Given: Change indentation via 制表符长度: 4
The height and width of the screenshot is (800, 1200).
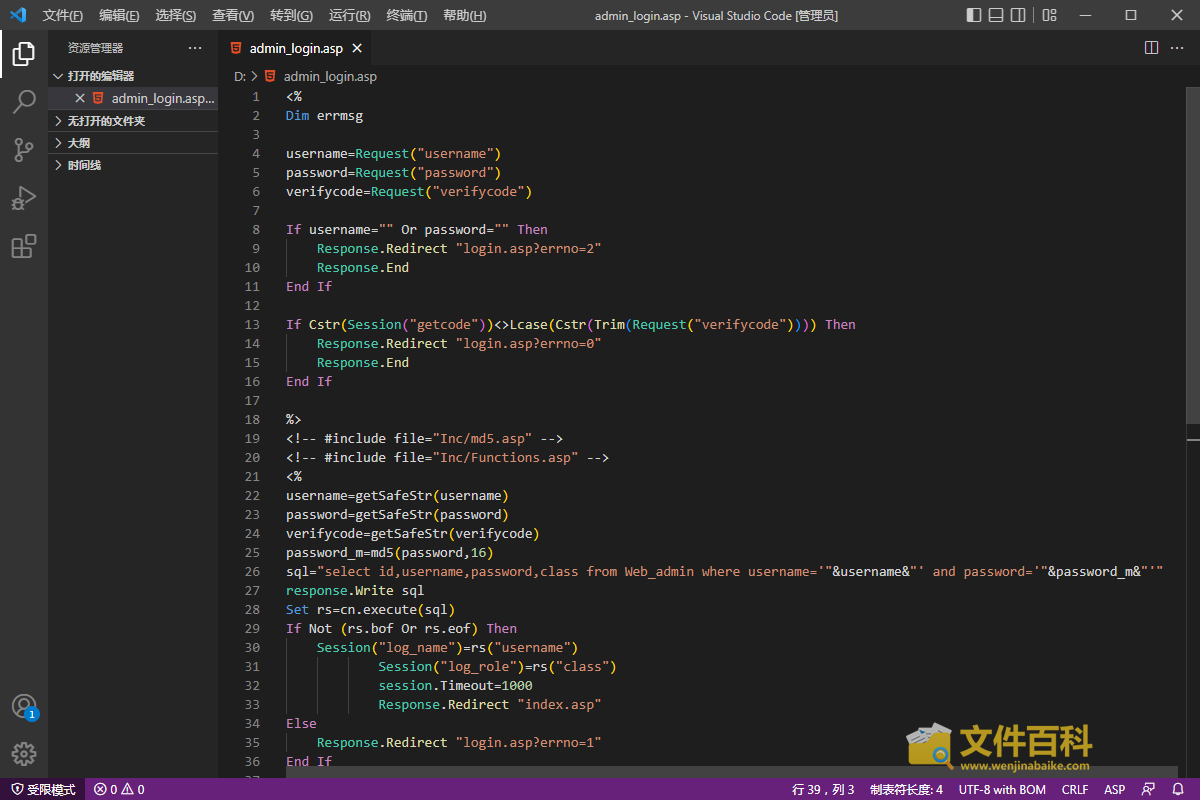Looking at the screenshot, I should (906, 789).
